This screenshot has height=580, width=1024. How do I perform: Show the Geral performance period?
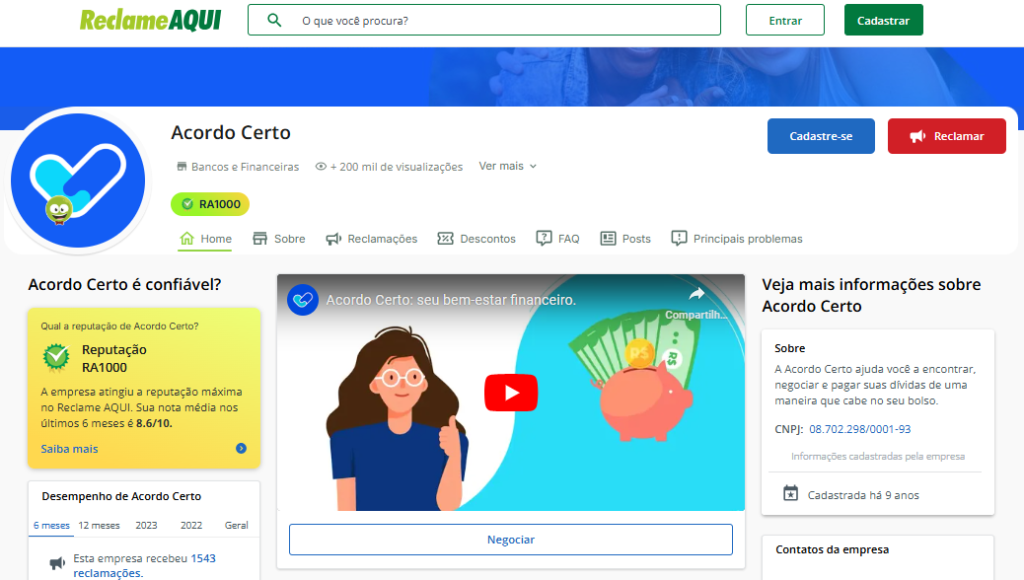pos(237,525)
